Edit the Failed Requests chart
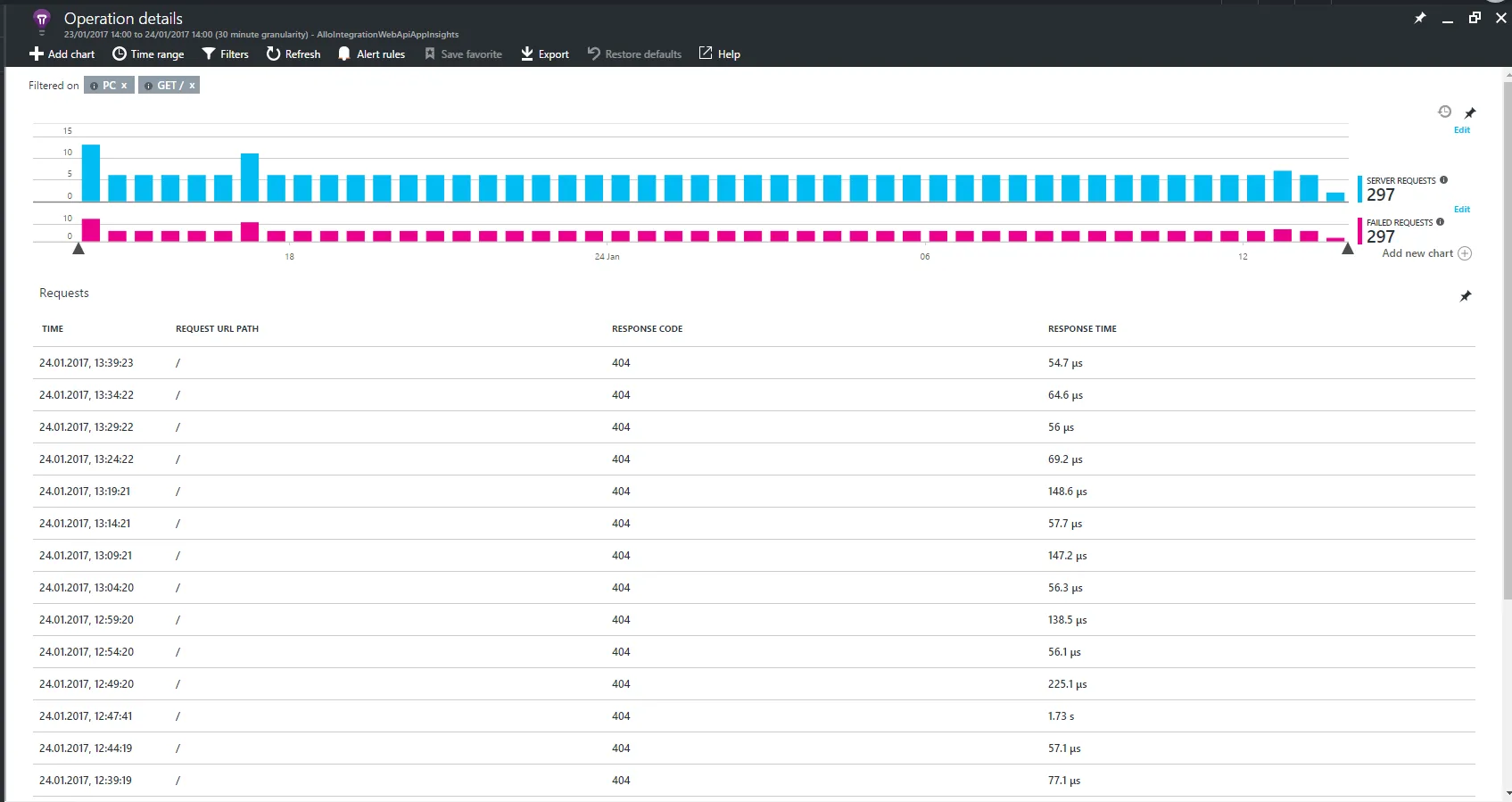 1462,210
